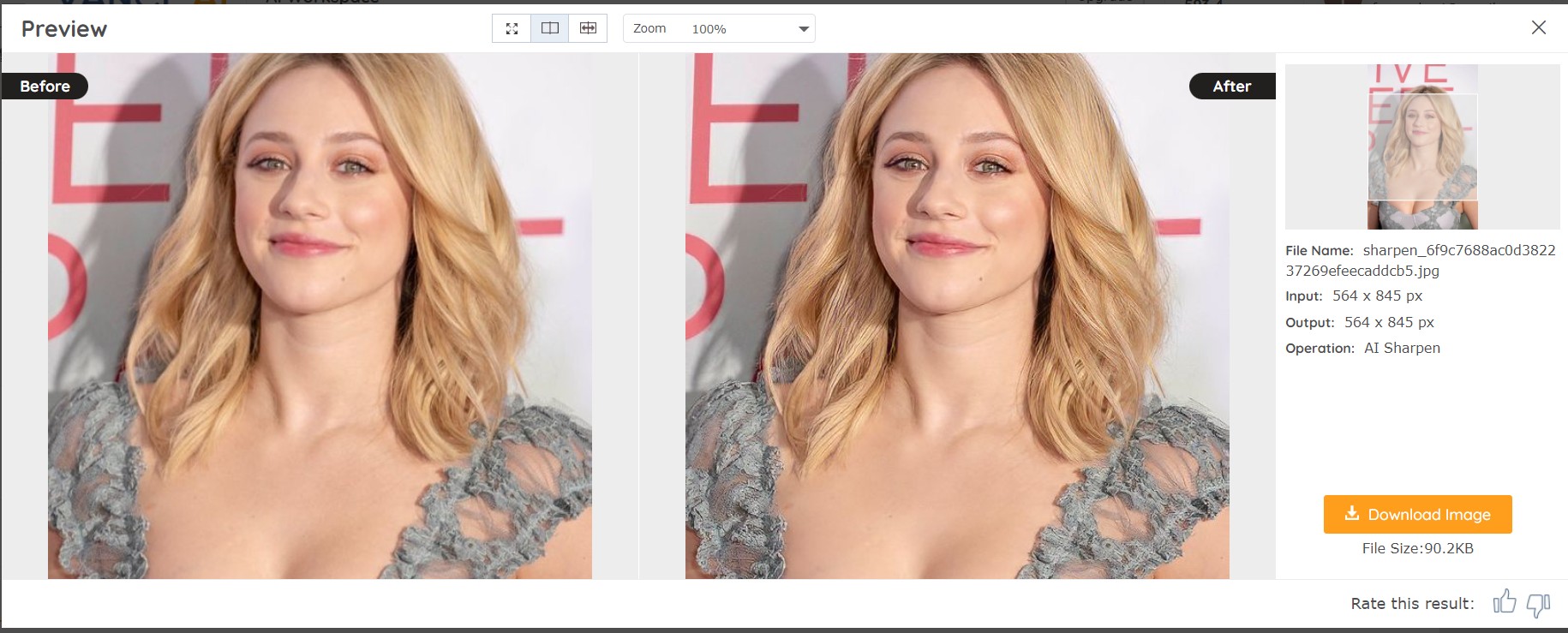Click the navigator thumbnail preview

1422,146
